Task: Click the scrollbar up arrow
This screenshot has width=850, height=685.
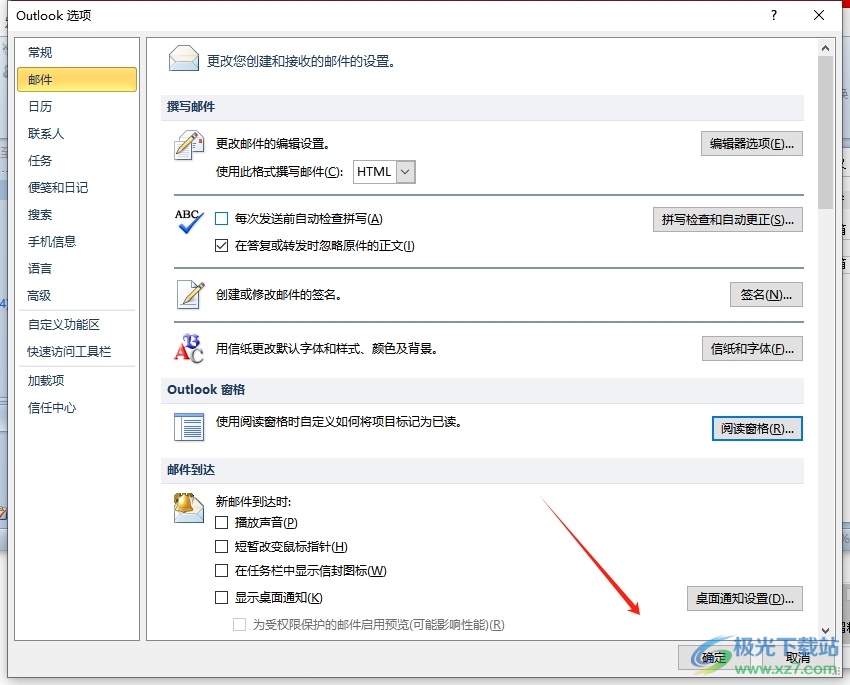Action: [x=825, y=48]
